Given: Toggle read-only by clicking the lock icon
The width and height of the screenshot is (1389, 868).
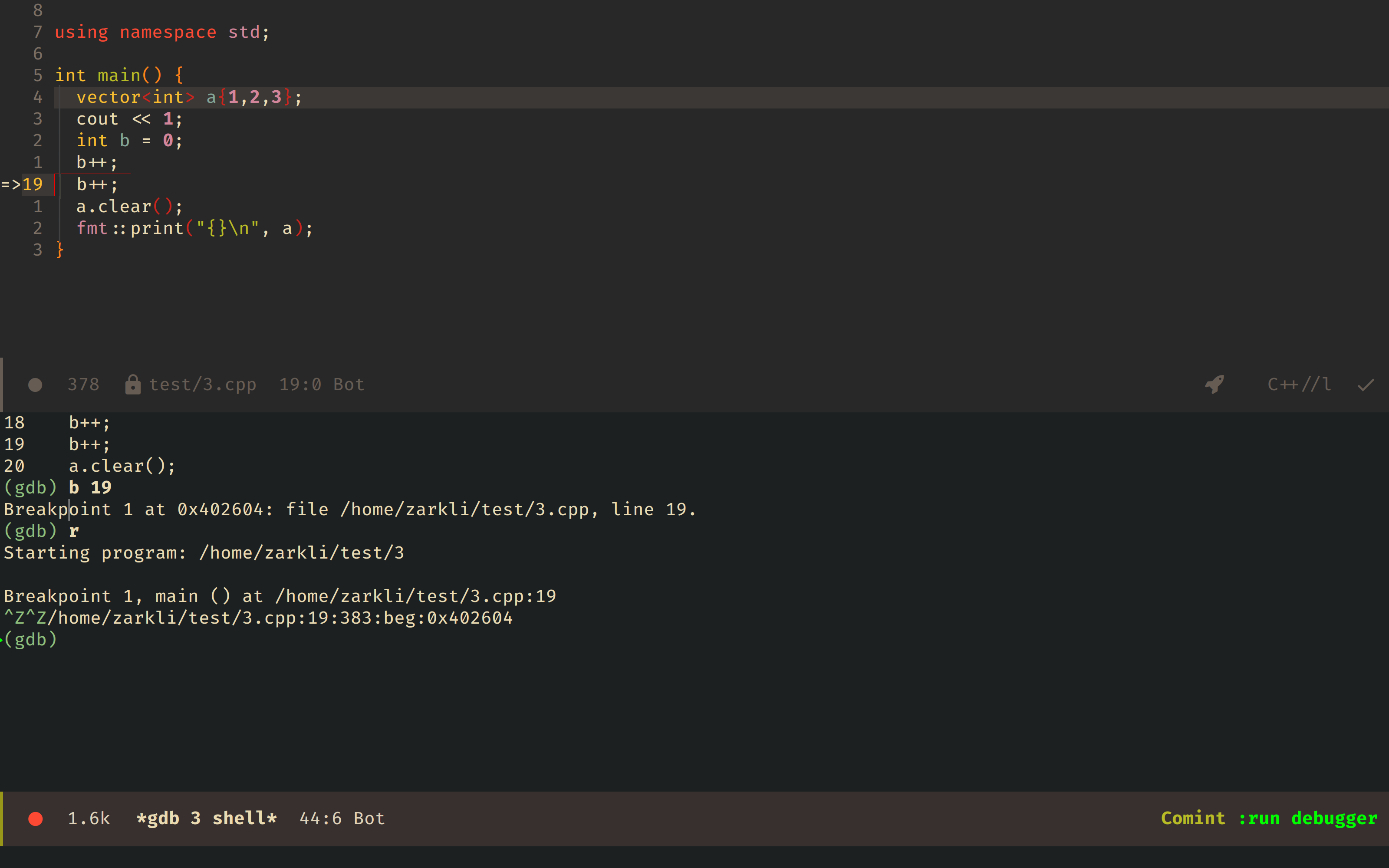Looking at the screenshot, I should click(x=132, y=384).
